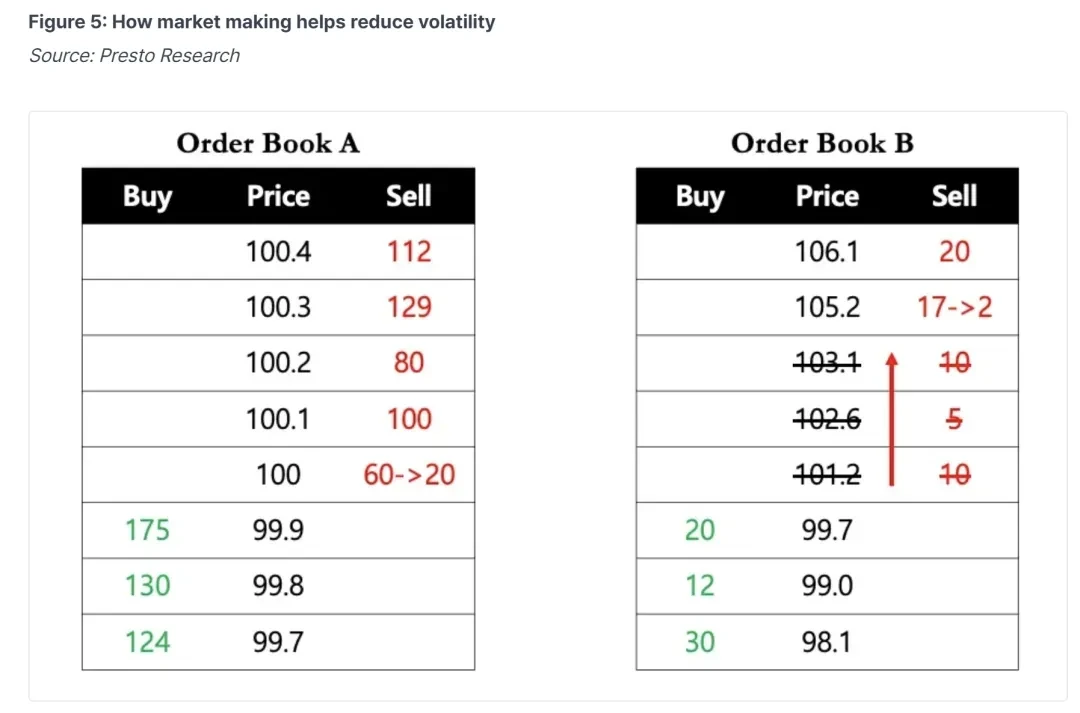
Task: Click the struck-through price 102.6
Action: click(827, 419)
